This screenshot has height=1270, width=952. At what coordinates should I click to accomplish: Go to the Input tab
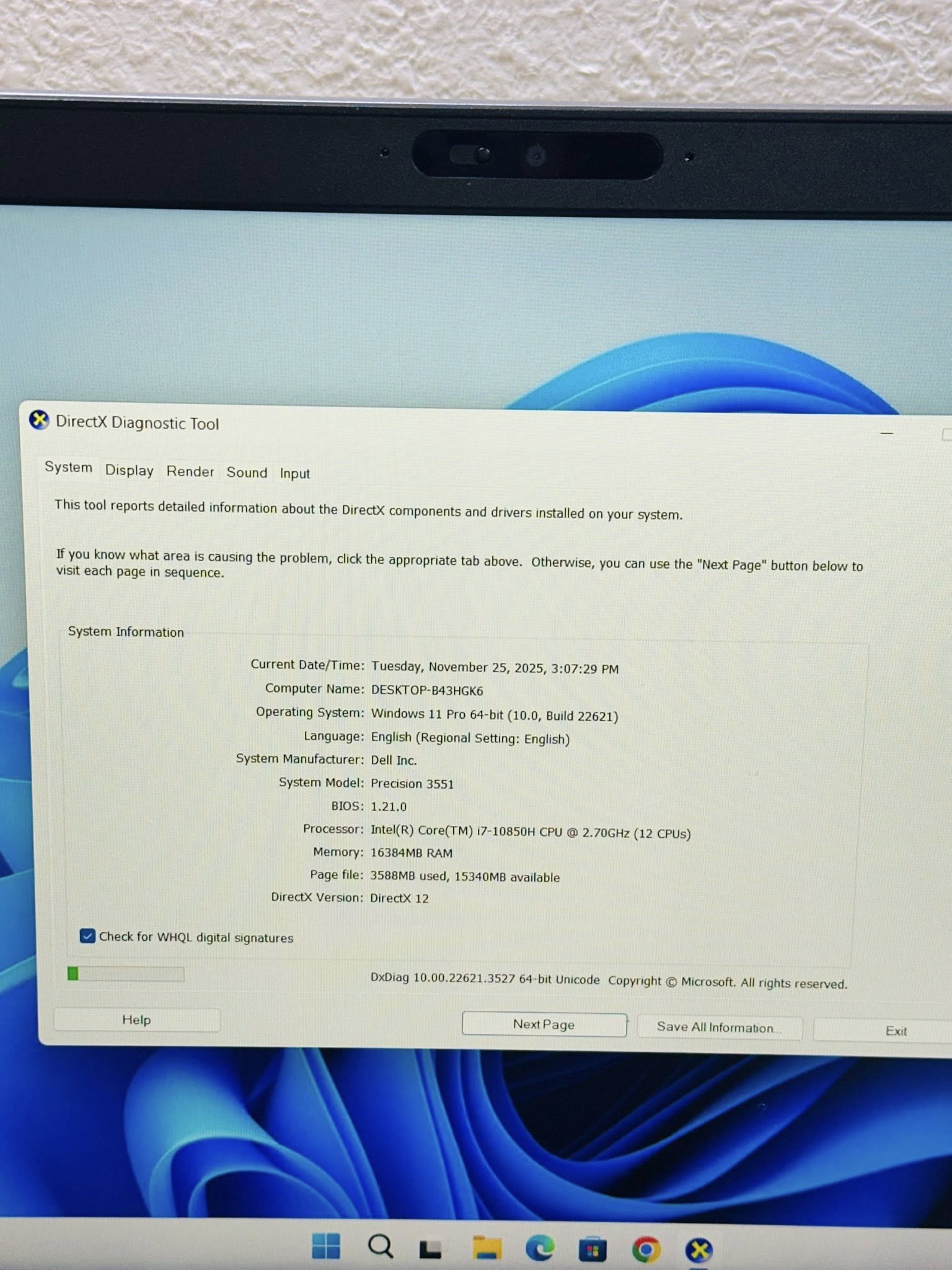pos(294,474)
